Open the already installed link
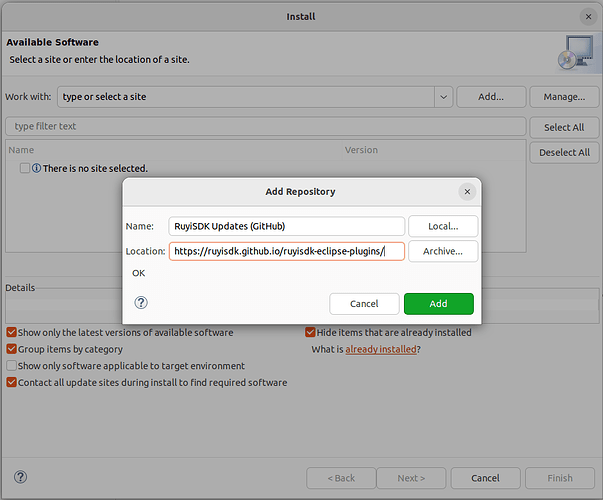The height and width of the screenshot is (500, 603). coord(381,349)
